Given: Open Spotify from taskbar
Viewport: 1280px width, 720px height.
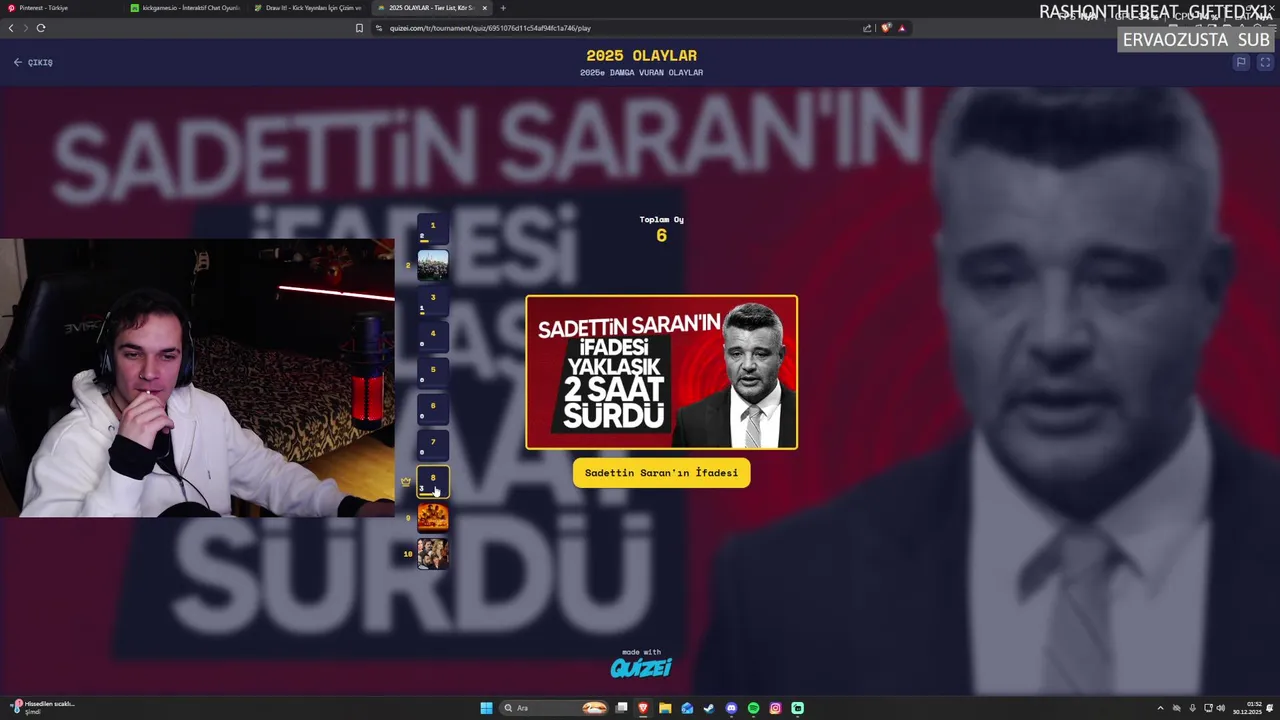Looking at the screenshot, I should click(753, 708).
